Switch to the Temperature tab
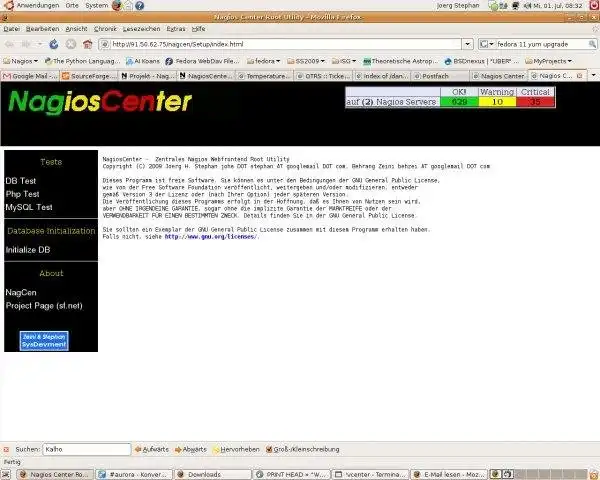Image resolution: width=600 pixels, height=480 pixels. point(265,76)
